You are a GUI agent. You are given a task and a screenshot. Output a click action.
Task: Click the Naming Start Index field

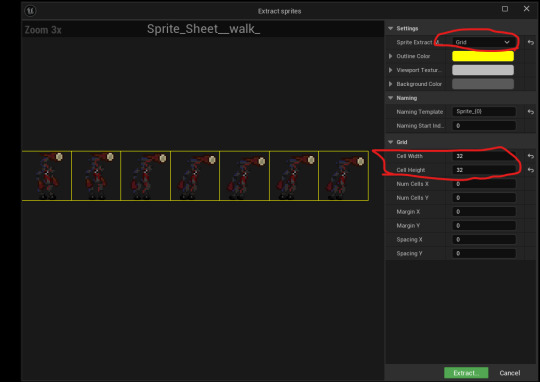click(x=484, y=126)
